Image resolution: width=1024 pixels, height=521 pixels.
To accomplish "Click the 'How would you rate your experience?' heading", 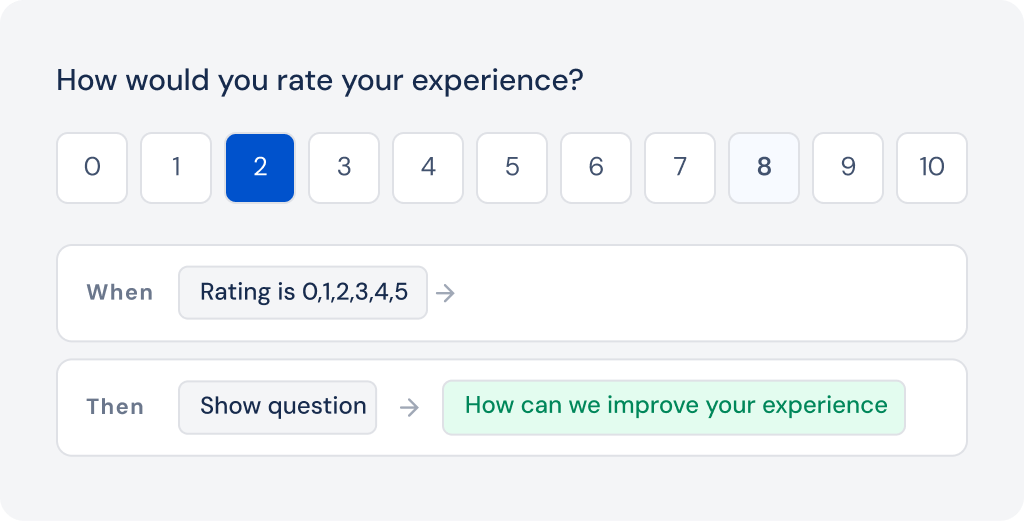I will [x=319, y=81].
